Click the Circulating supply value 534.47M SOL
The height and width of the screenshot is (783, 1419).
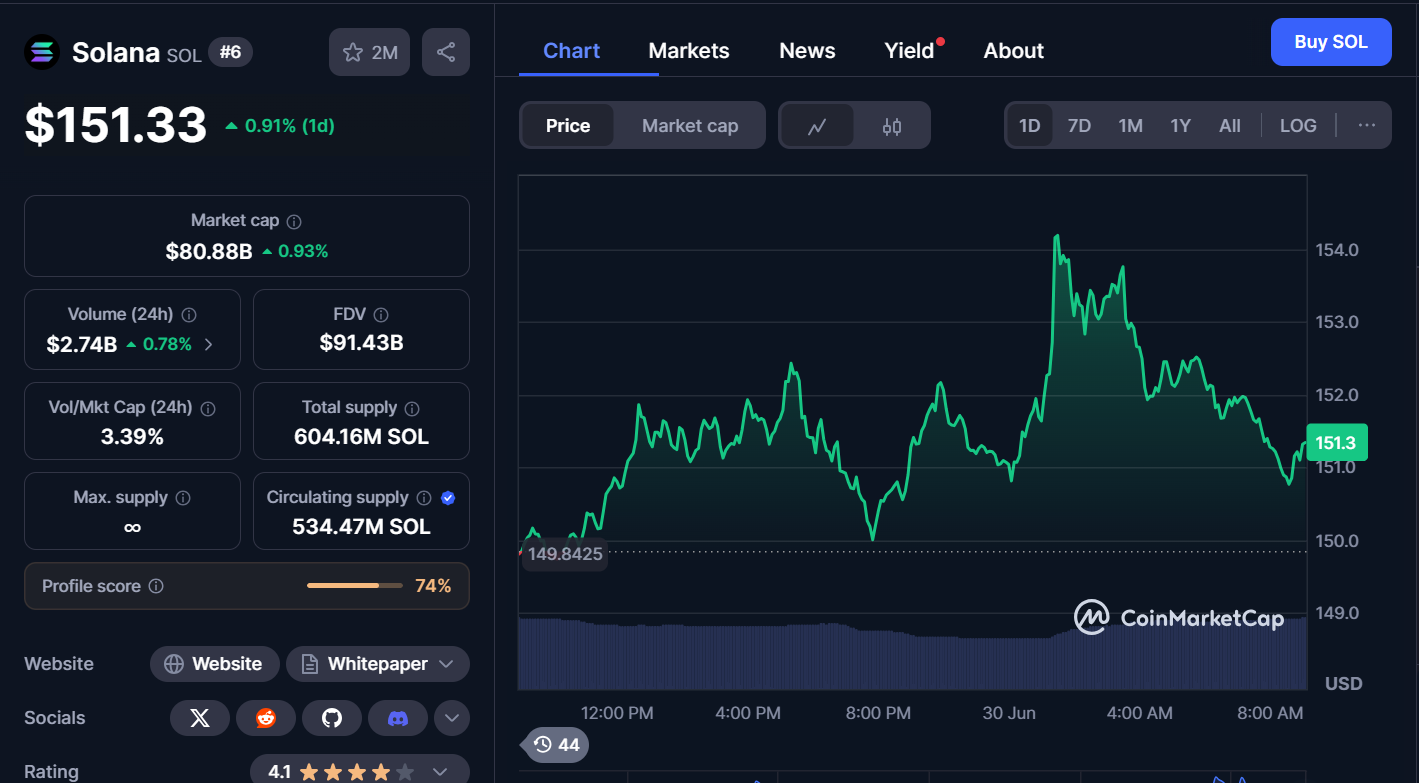point(361,527)
